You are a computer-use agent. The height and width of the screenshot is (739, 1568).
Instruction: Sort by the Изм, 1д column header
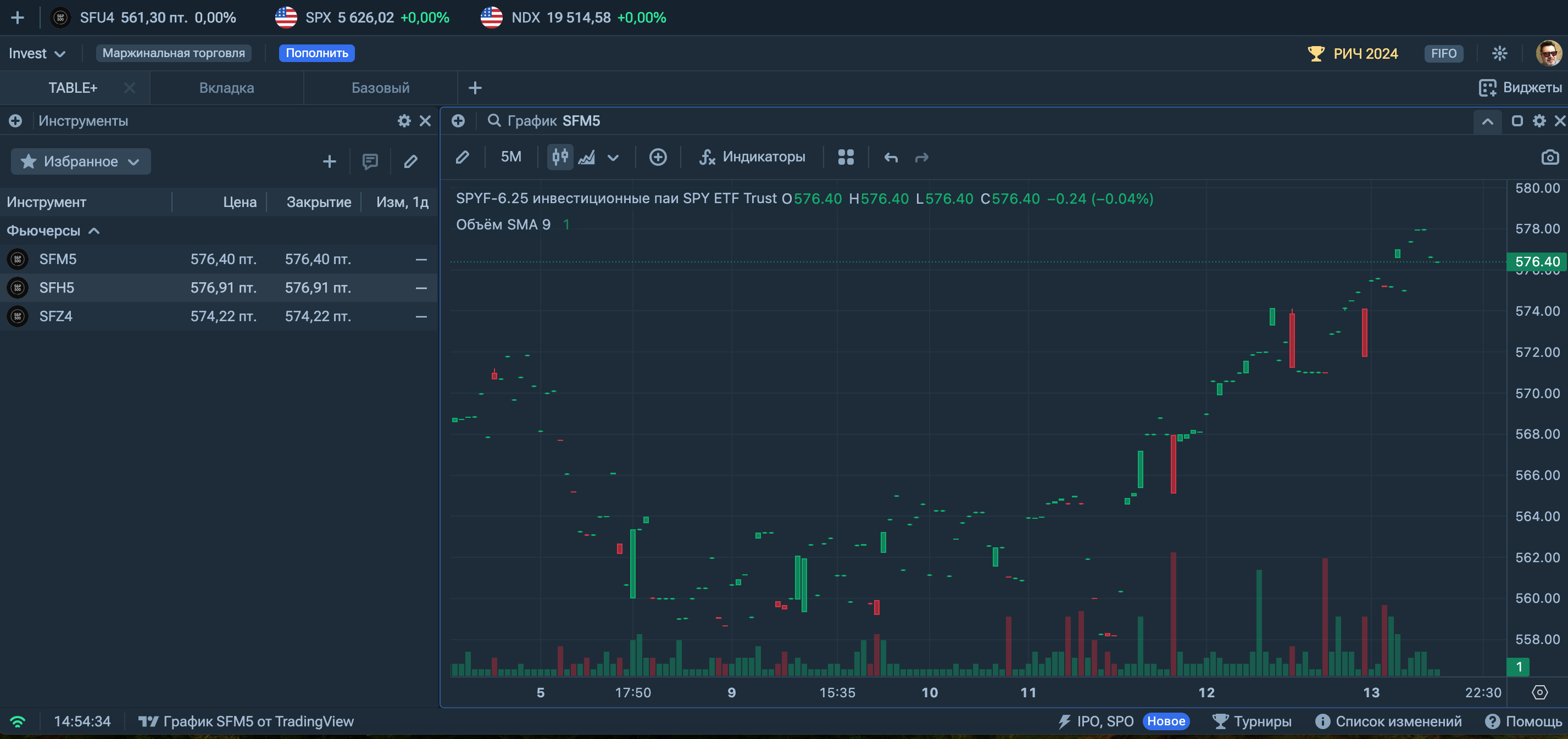(x=402, y=202)
